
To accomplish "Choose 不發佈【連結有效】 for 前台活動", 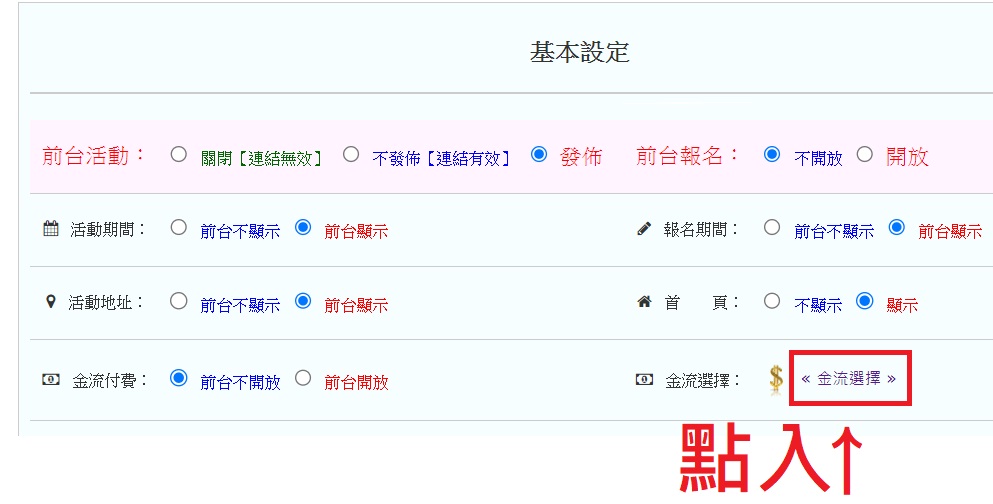I will [351, 155].
